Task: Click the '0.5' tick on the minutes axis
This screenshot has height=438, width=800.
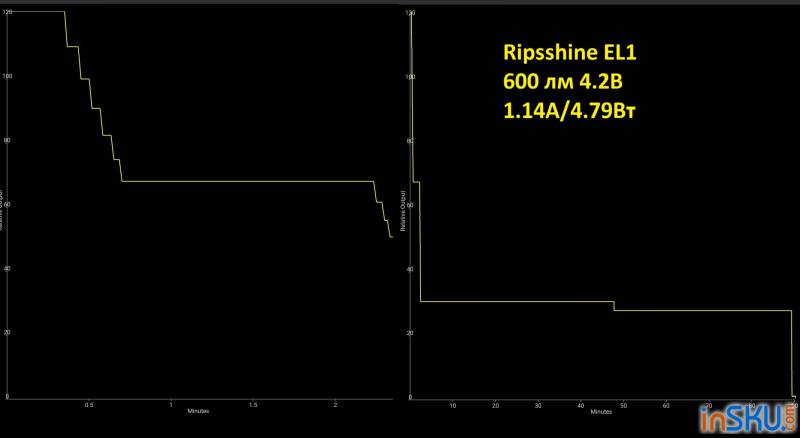Action: [x=89, y=405]
